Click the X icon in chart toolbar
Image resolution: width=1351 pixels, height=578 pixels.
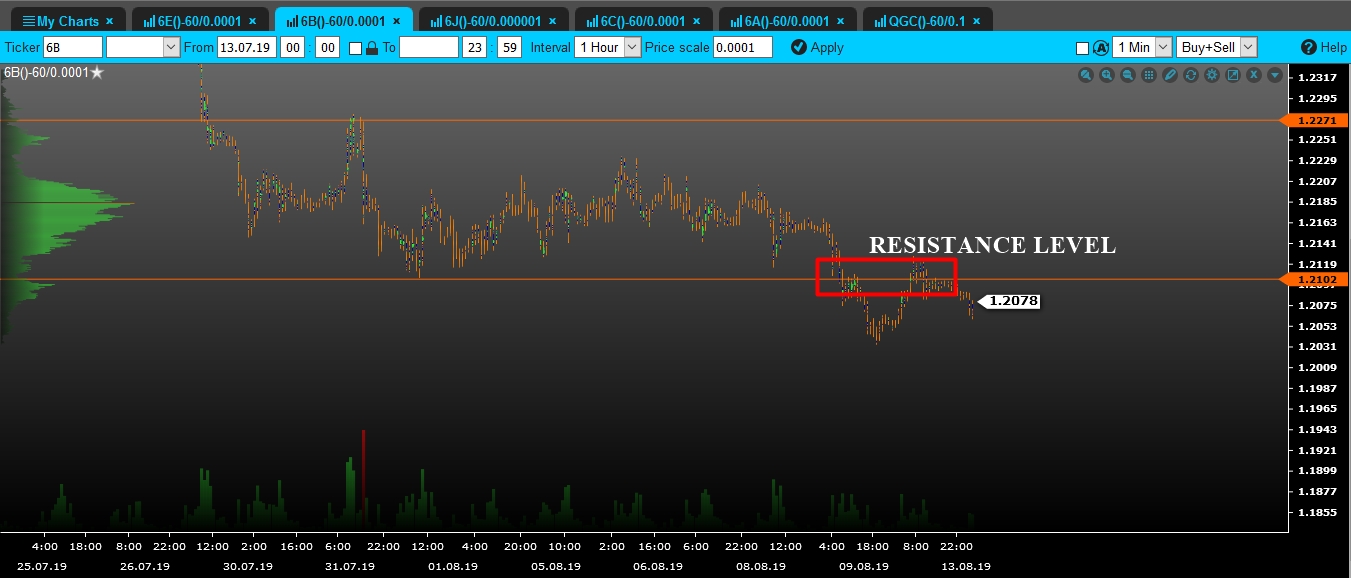coord(1254,75)
